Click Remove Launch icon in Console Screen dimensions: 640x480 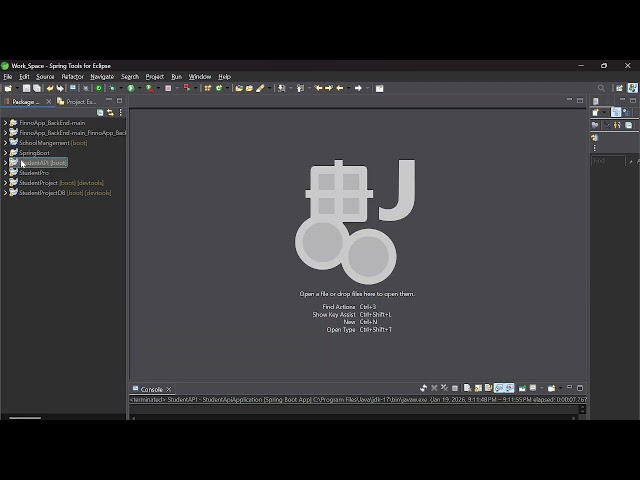pyautogui.click(x=434, y=388)
